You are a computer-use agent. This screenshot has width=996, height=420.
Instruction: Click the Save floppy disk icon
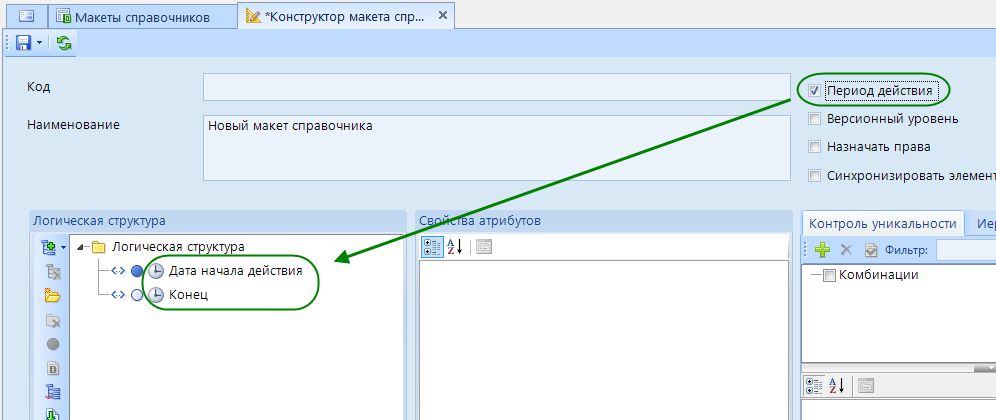[23, 42]
